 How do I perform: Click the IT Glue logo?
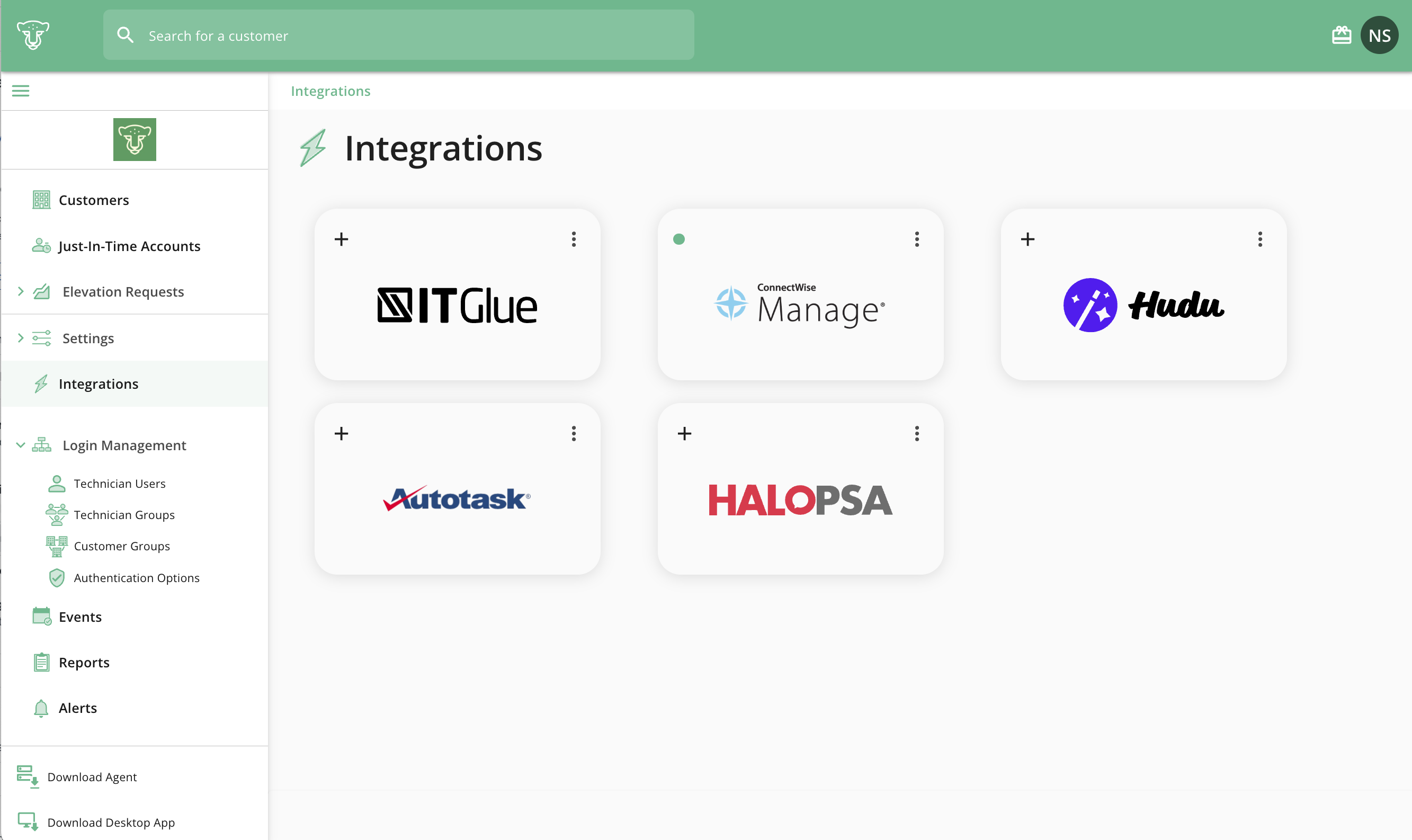click(x=457, y=306)
